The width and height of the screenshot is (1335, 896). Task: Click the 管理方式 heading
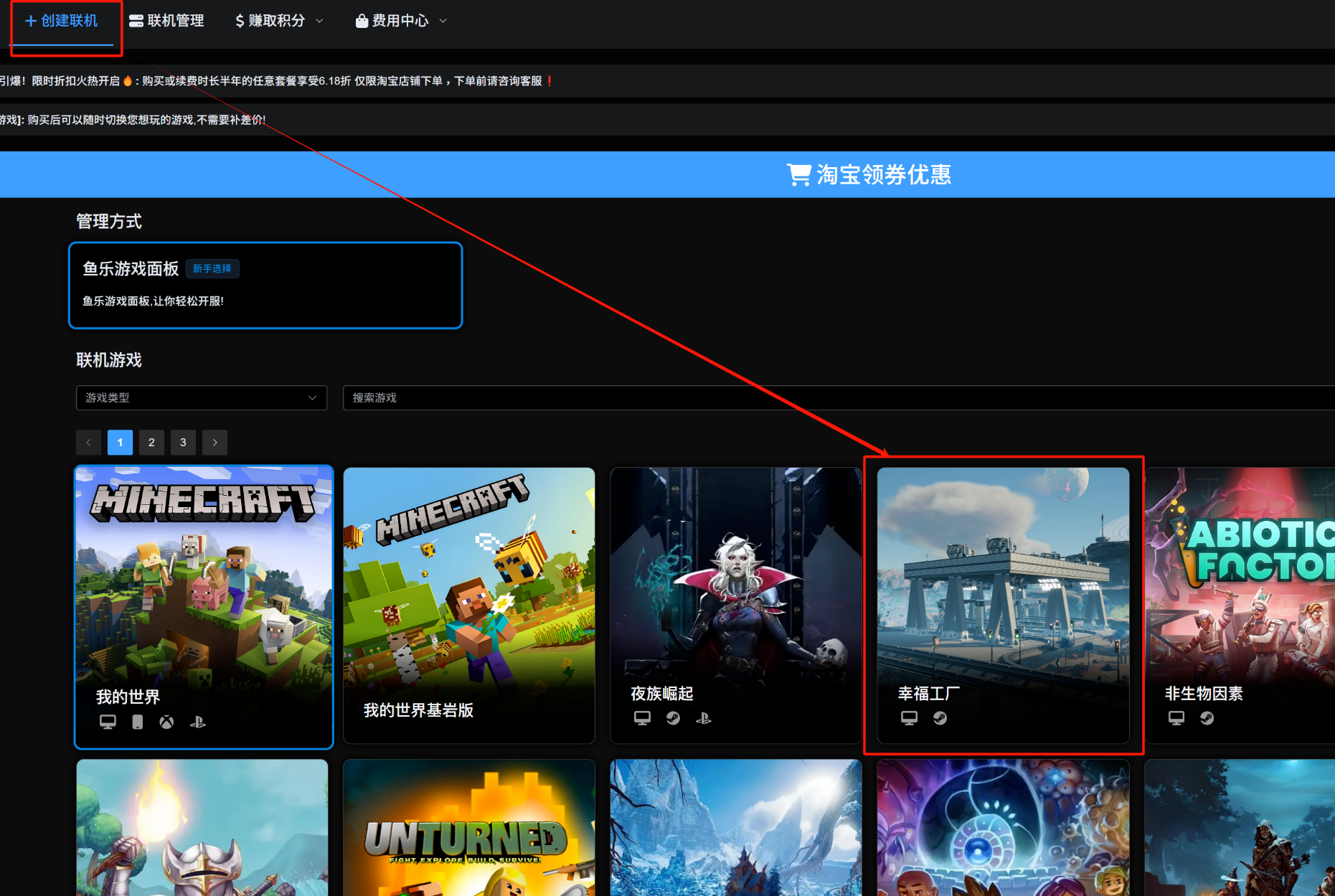109,222
